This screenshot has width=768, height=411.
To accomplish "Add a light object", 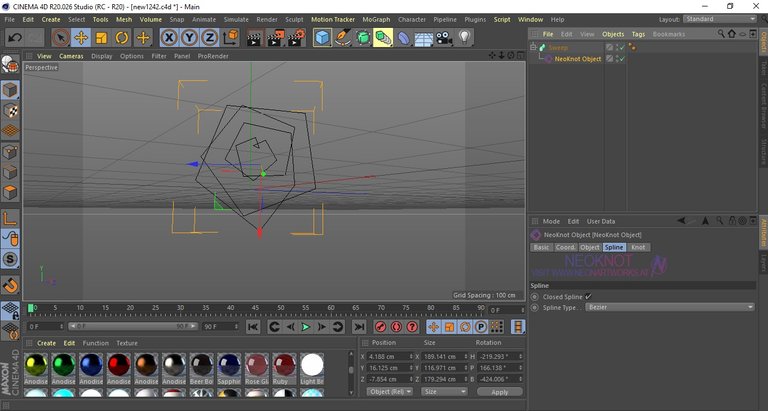I will click(464, 38).
